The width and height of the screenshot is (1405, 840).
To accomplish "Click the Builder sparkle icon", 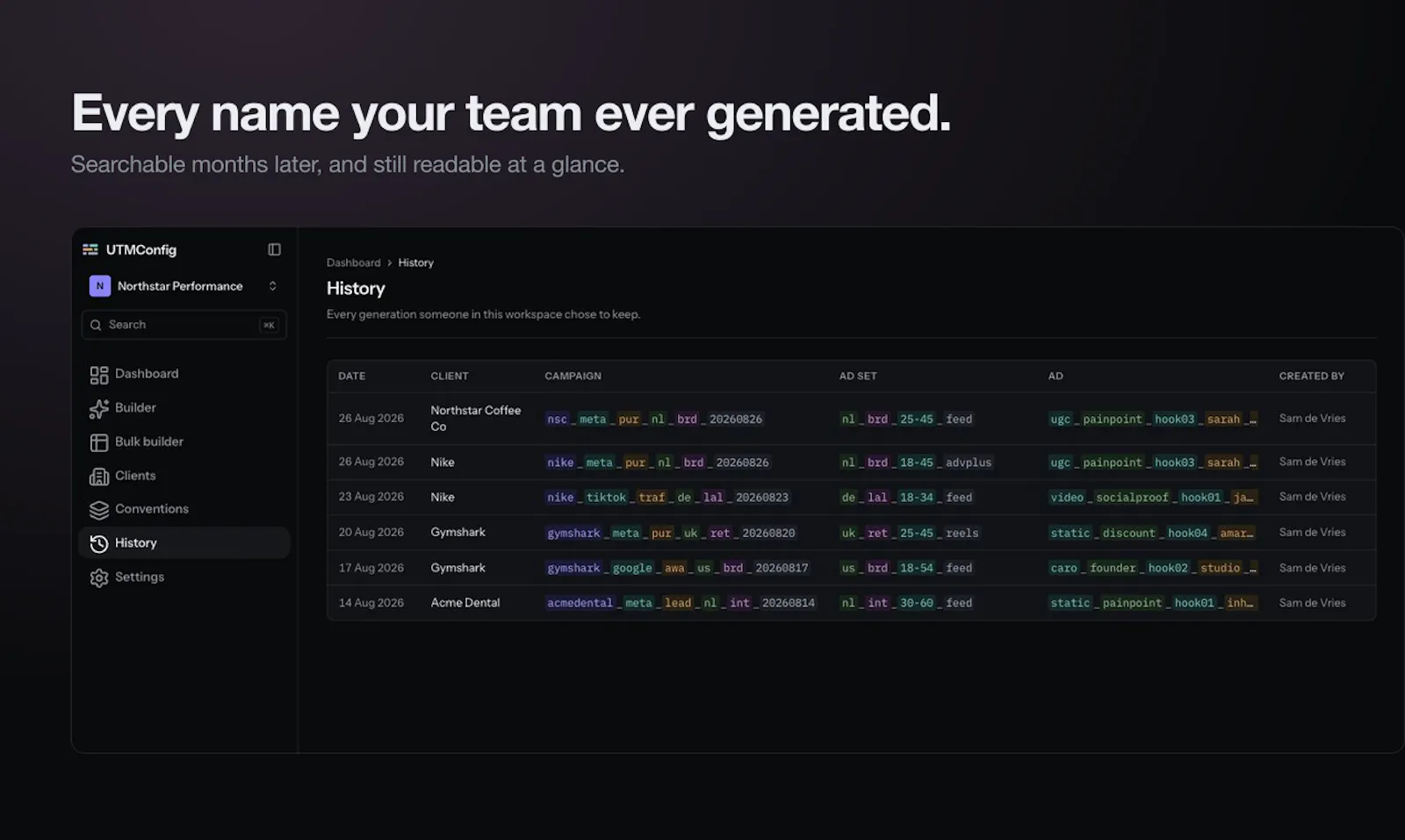I will [99, 409].
